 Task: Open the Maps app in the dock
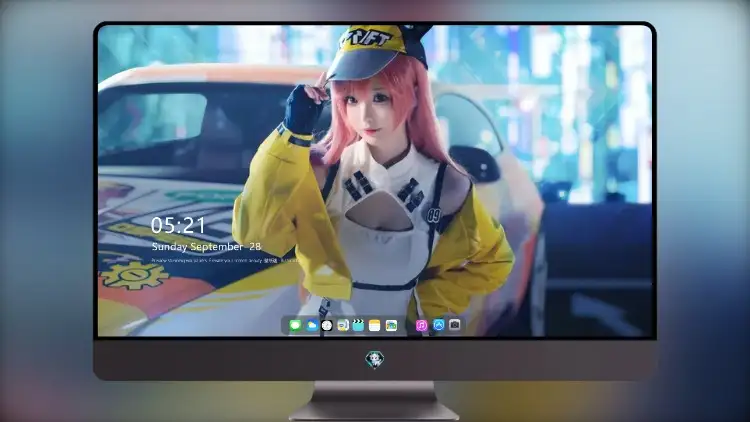pos(391,325)
